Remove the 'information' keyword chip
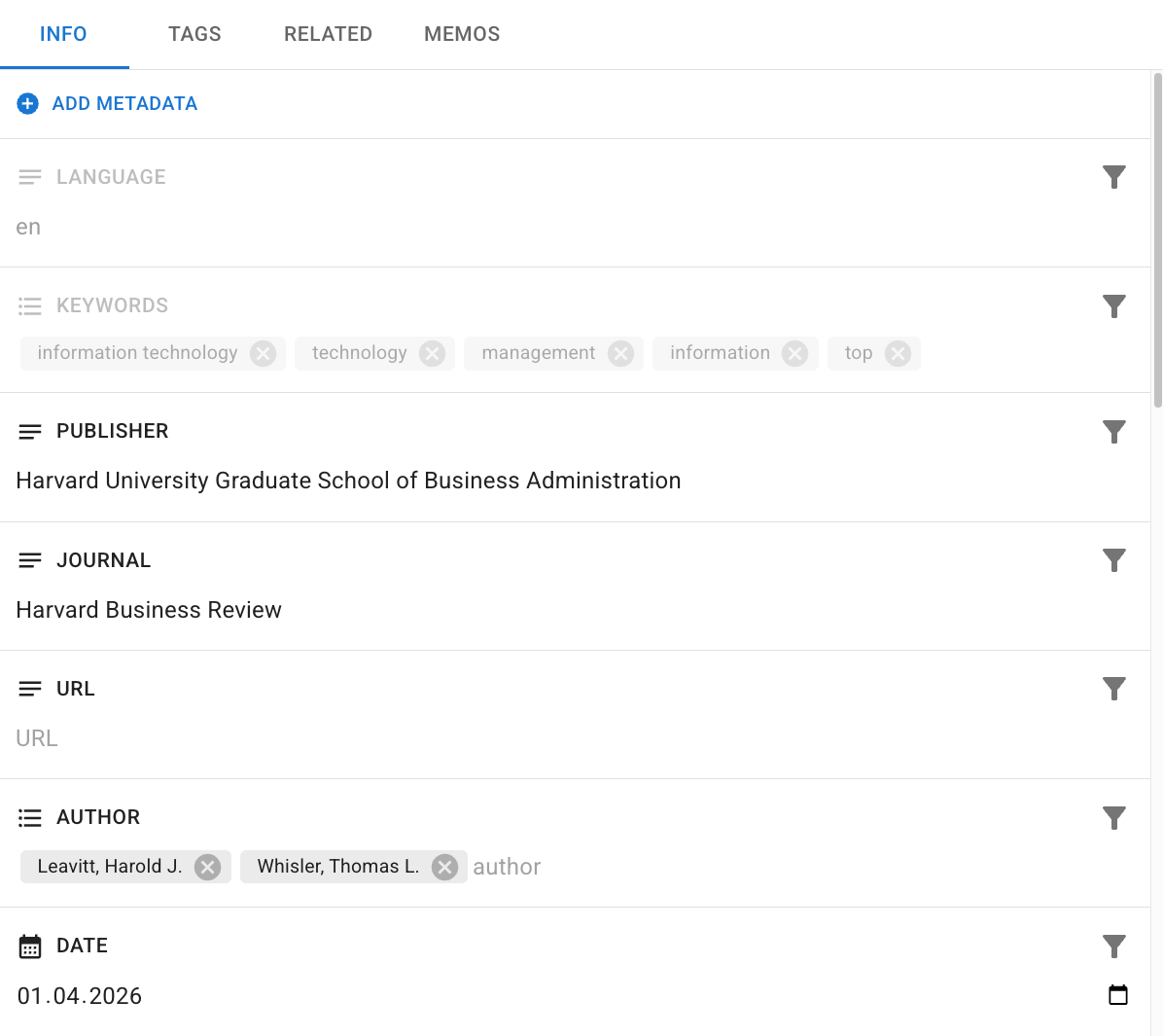 [795, 354]
